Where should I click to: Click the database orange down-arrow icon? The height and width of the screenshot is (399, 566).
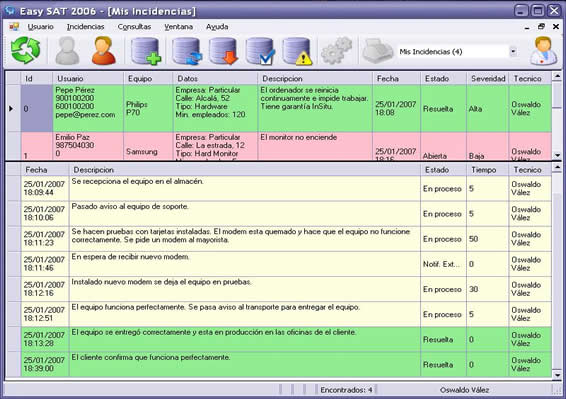pos(223,51)
